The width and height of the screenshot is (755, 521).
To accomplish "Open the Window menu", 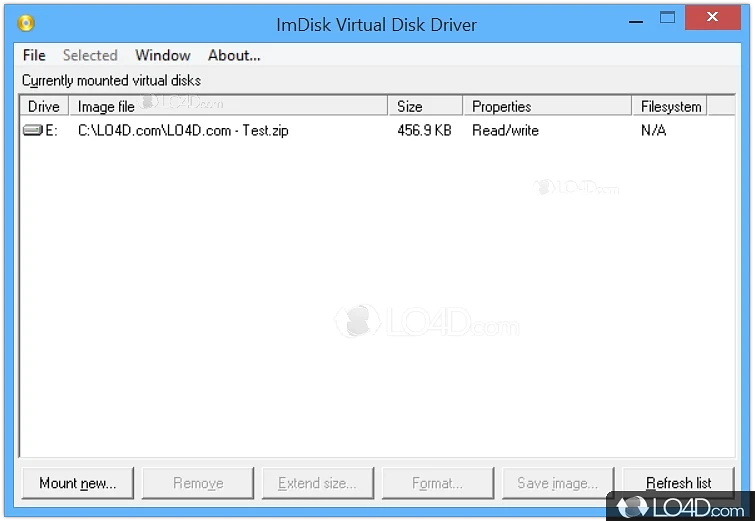I will tap(163, 55).
